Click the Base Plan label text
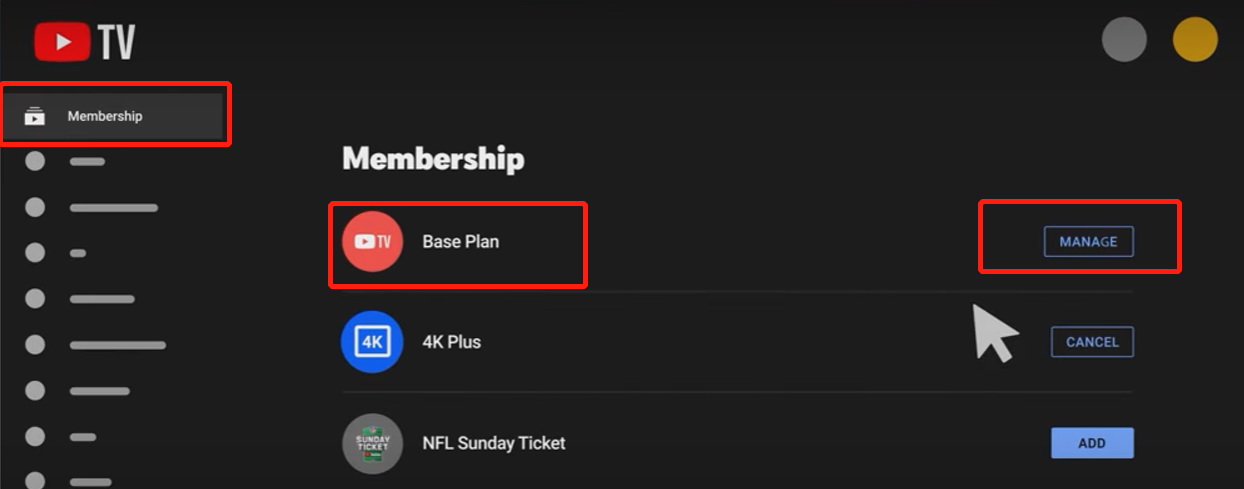This screenshot has height=489, width=1244. pyautogui.click(x=460, y=242)
